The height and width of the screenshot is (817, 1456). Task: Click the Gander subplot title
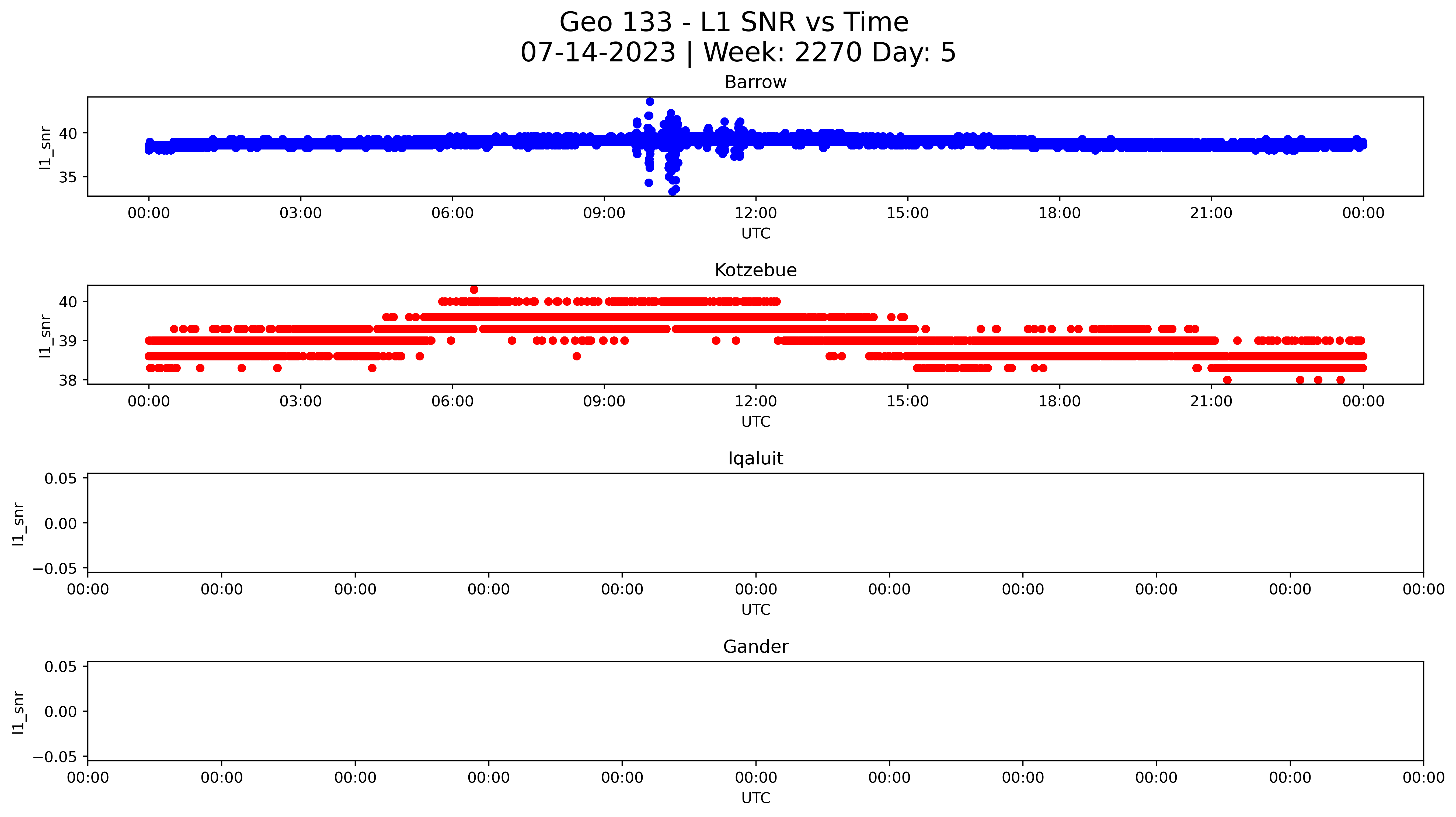pyautogui.click(x=755, y=647)
